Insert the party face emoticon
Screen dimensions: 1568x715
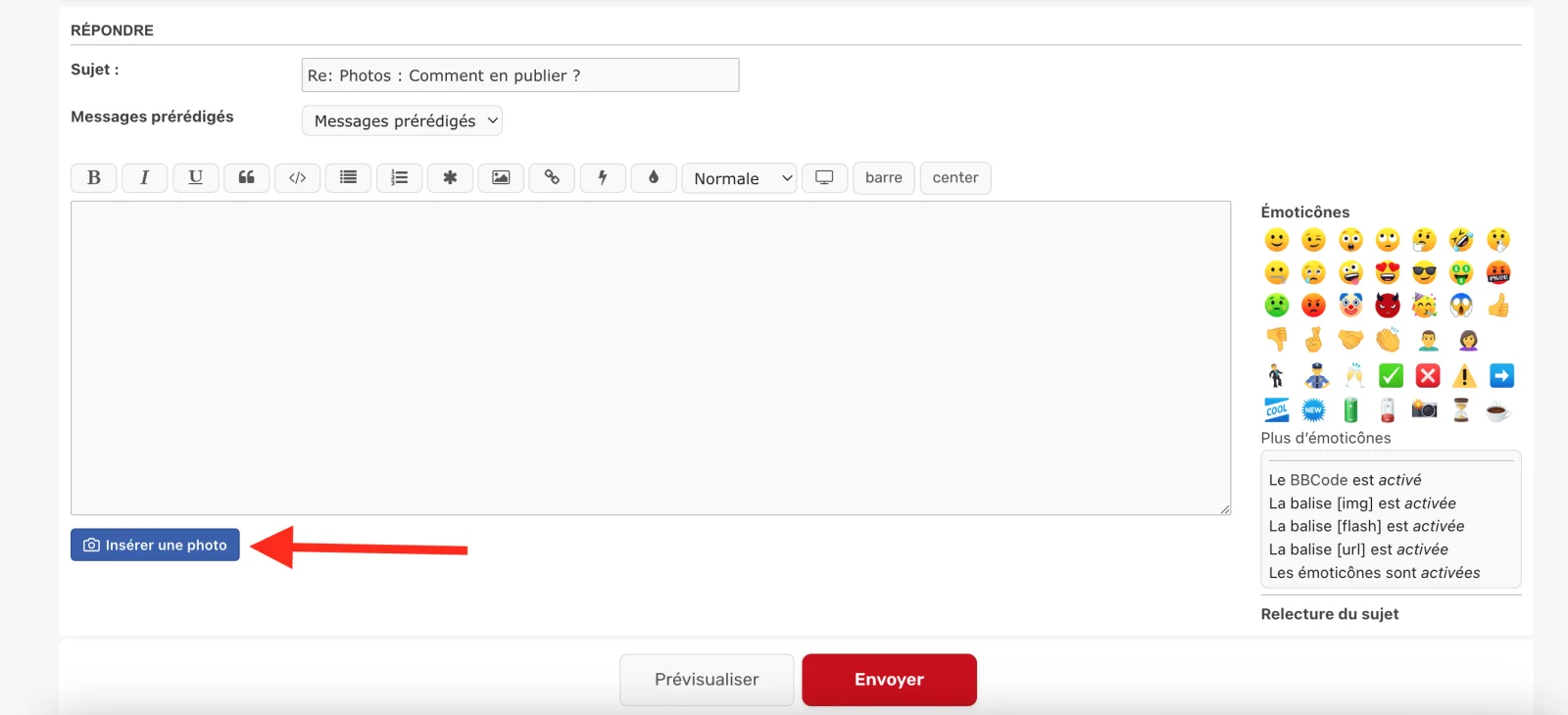(1424, 306)
